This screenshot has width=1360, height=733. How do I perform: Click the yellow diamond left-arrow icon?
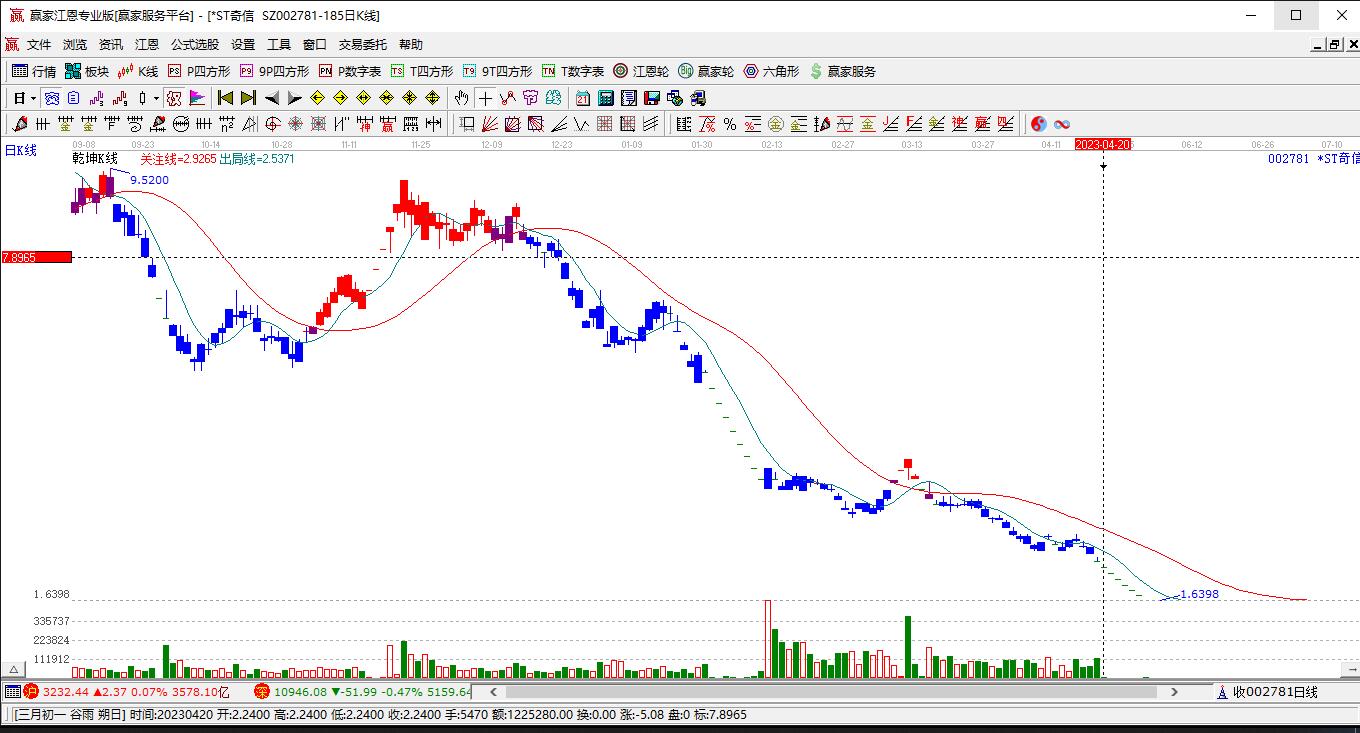pyautogui.click(x=317, y=98)
